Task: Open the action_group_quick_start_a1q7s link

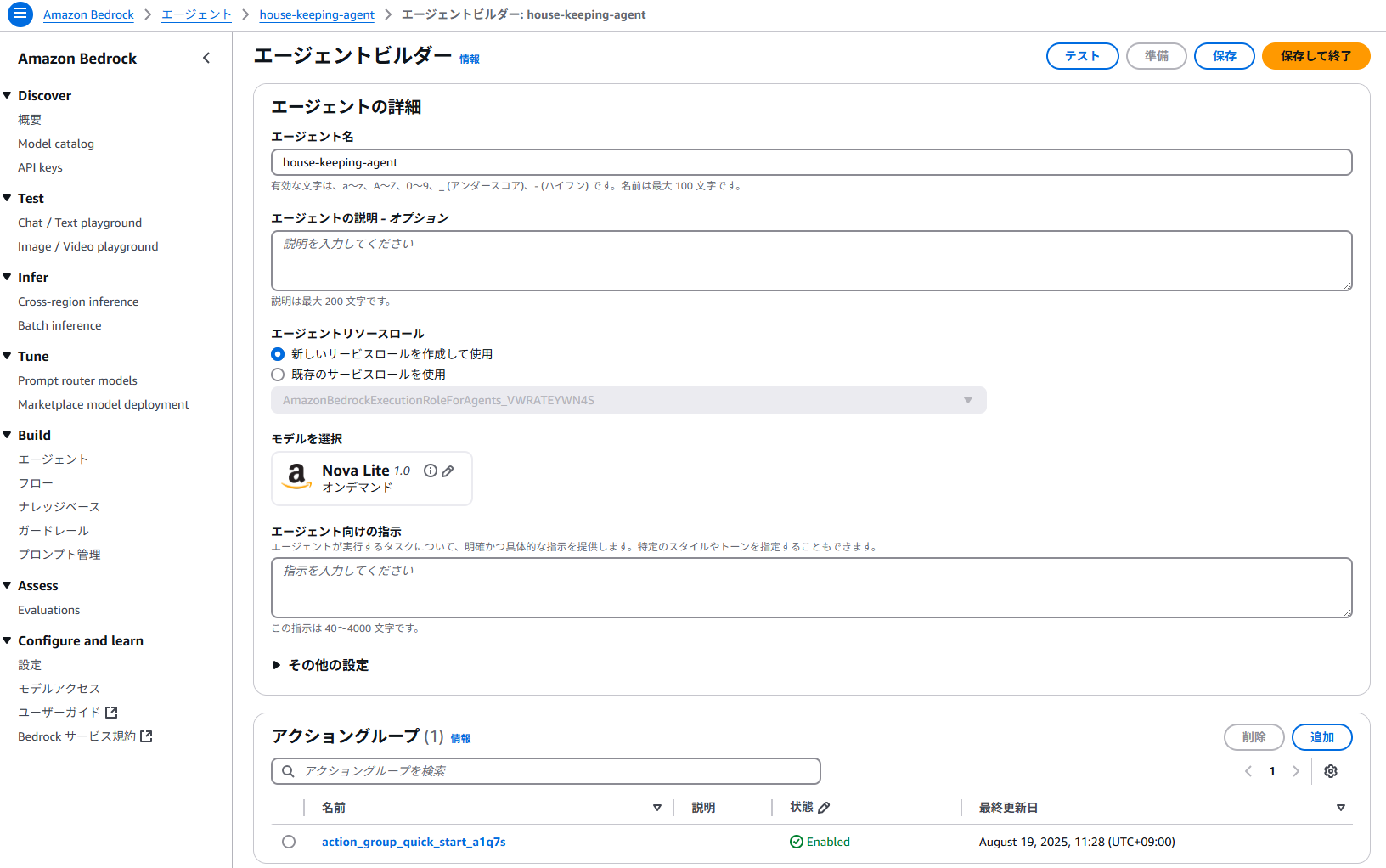Action: click(x=414, y=842)
